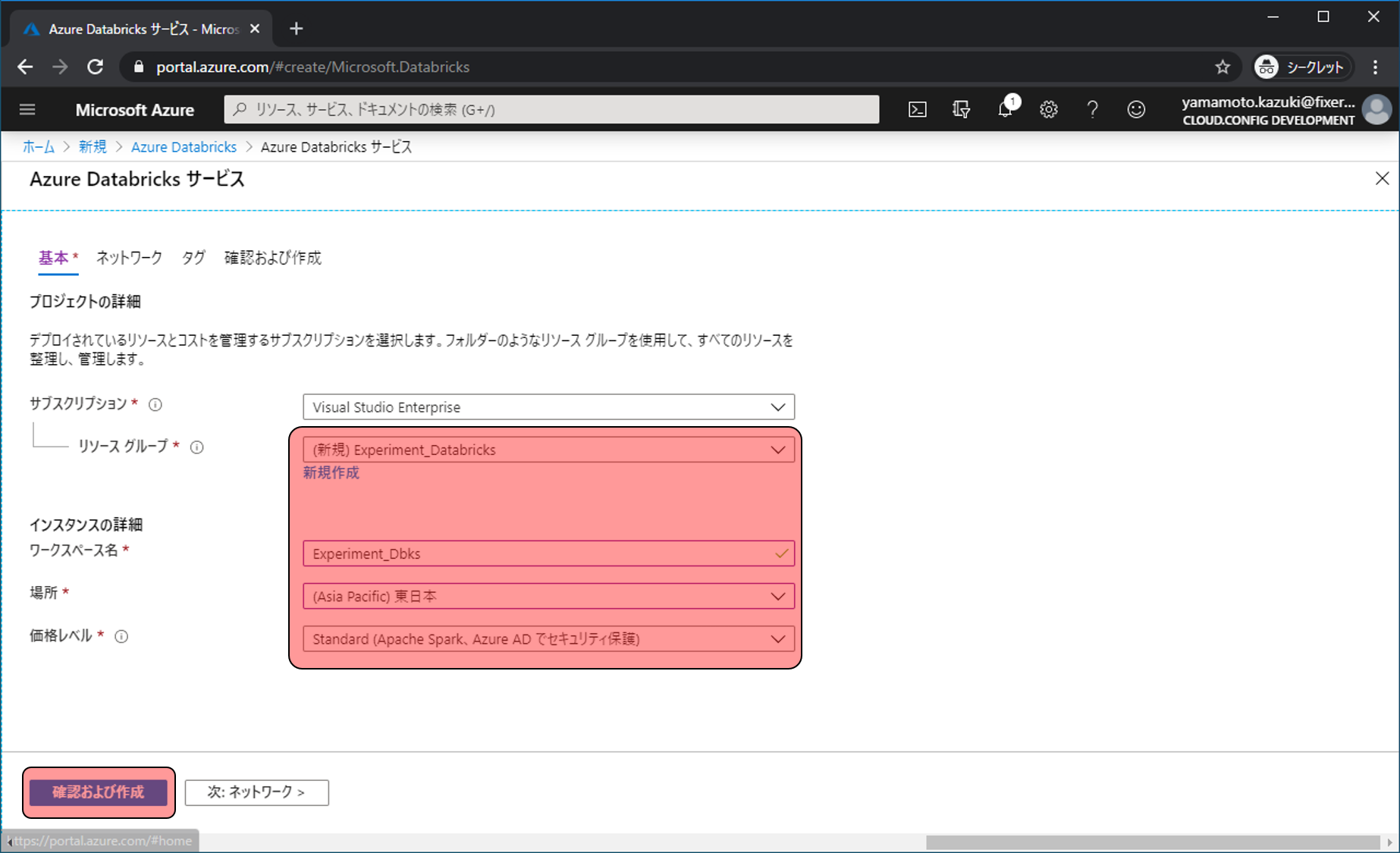Open the 価格レベル pricing tier dropdown
The height and width of the screenshot is (853, 1400).
(x=548, y=639)
